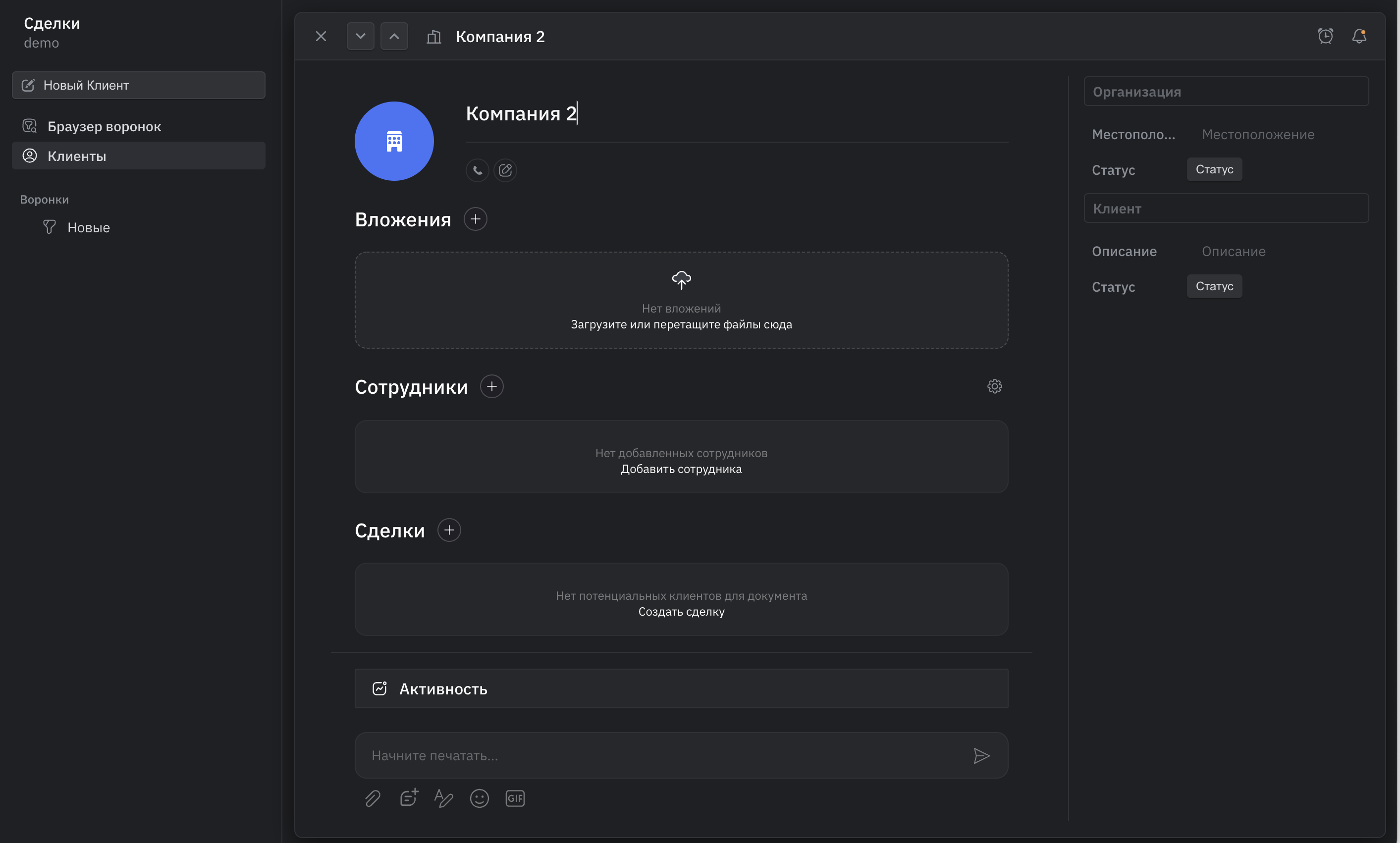The height and width of the screenshot is (843, 1400).
Task: Collapse the Организация section
Action: coord(1226,92)
